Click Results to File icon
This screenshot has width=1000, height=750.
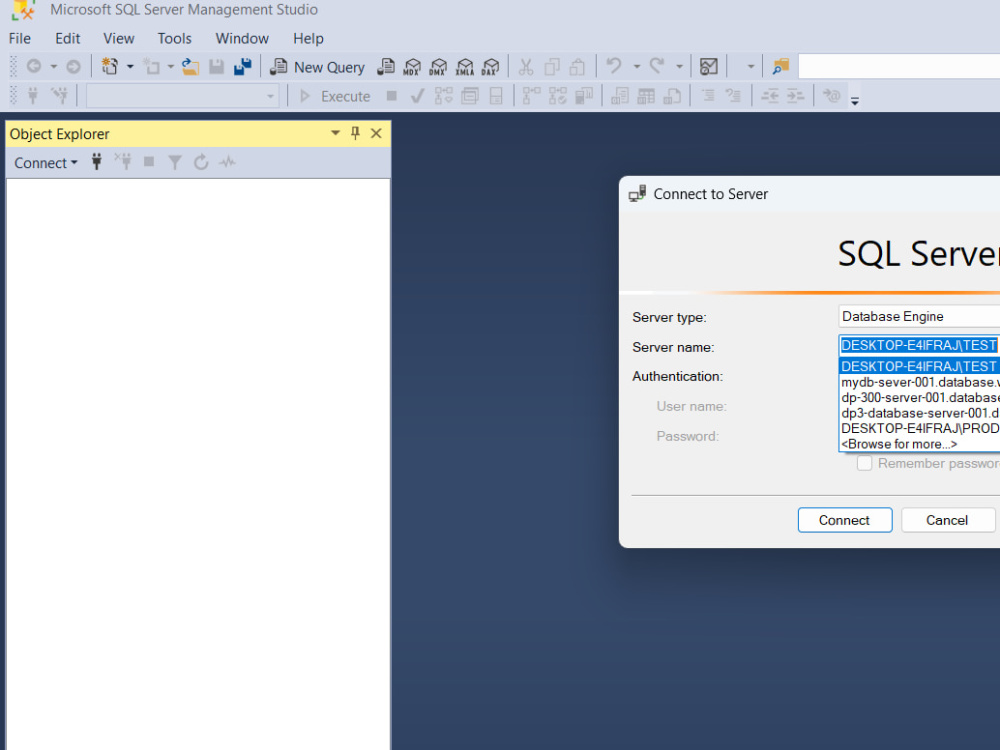click(672, 96)
